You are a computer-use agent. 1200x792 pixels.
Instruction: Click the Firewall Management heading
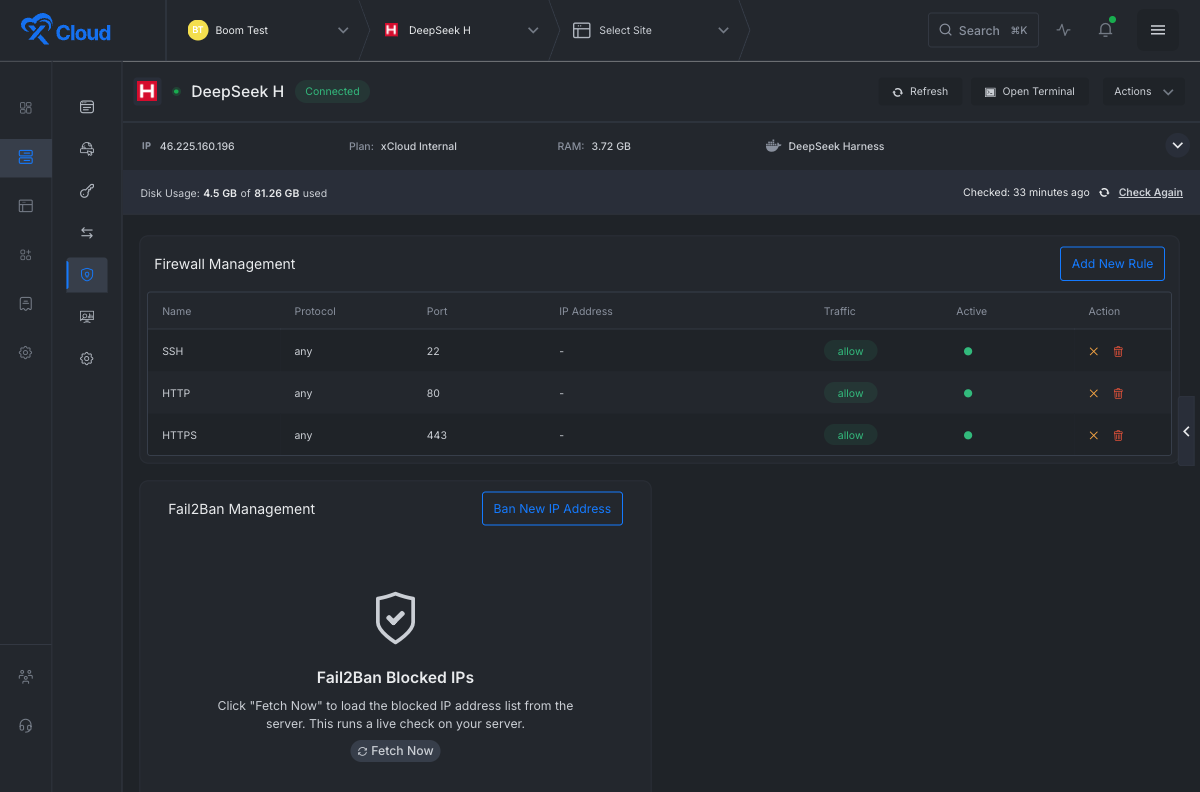(225, 264)
